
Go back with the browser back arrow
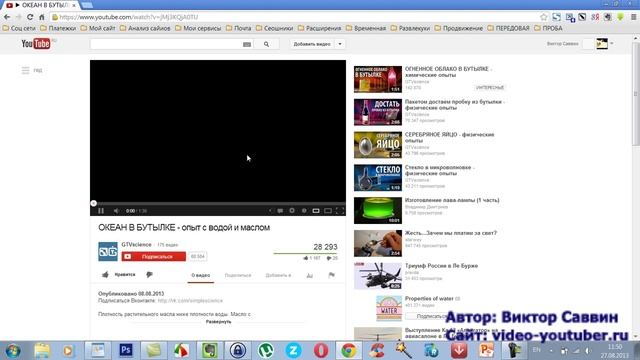(7, 17)
